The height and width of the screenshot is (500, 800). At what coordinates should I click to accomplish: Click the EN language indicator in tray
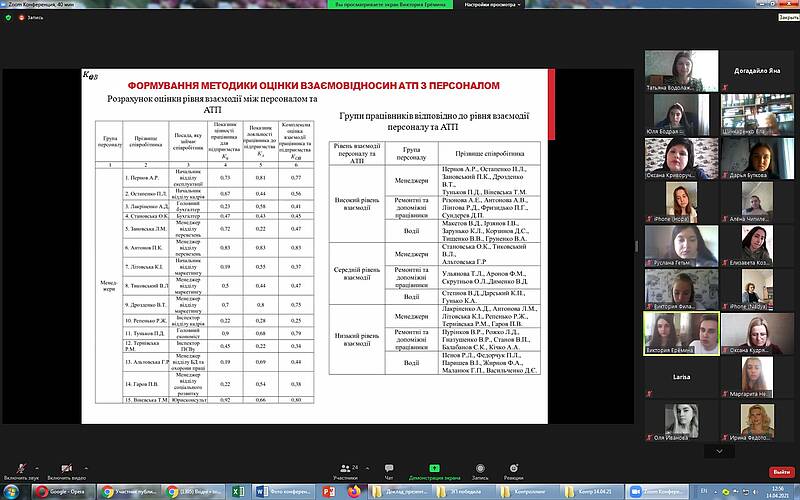point(704,491)
